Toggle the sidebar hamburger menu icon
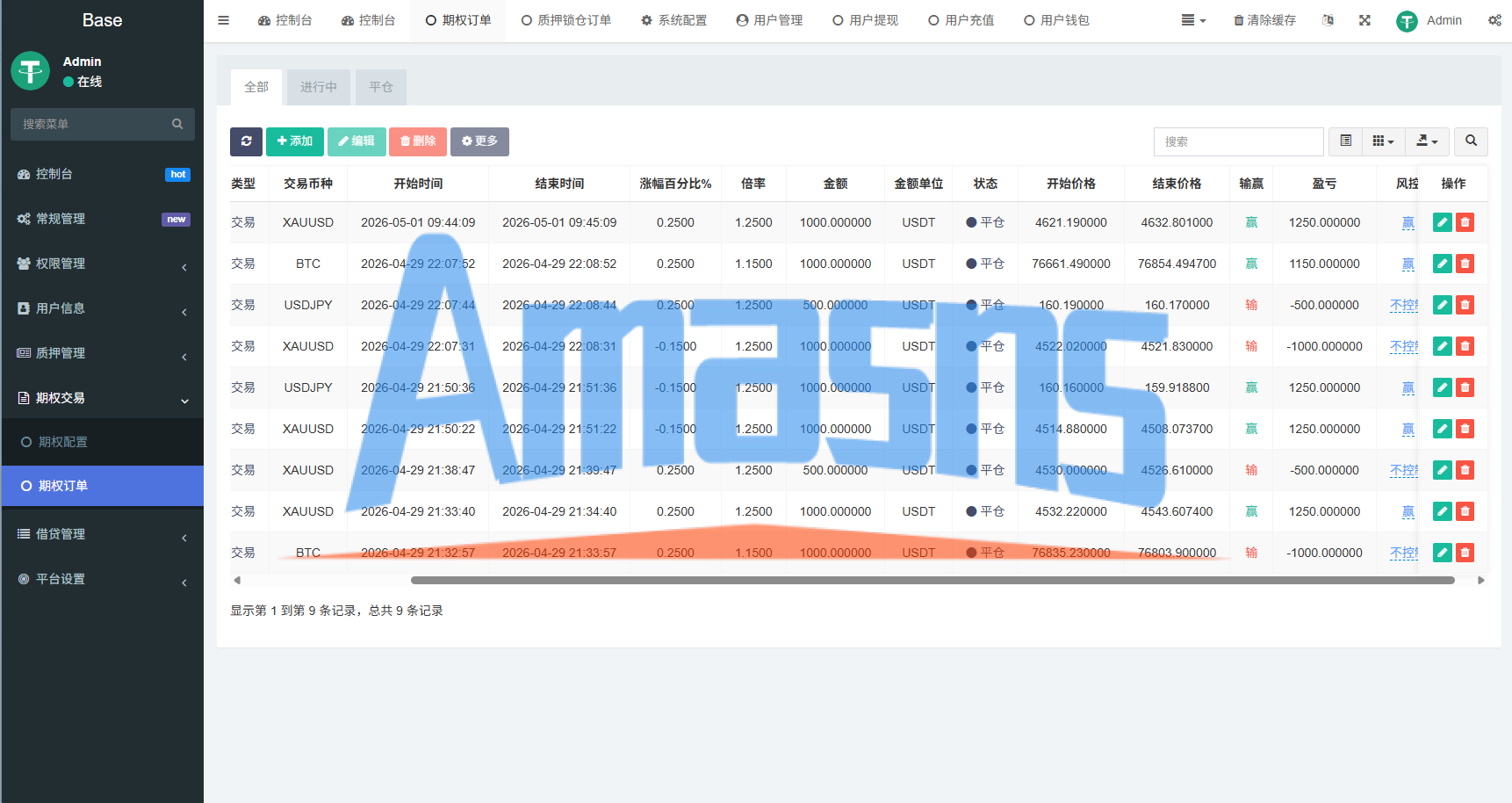 (224, 20)
